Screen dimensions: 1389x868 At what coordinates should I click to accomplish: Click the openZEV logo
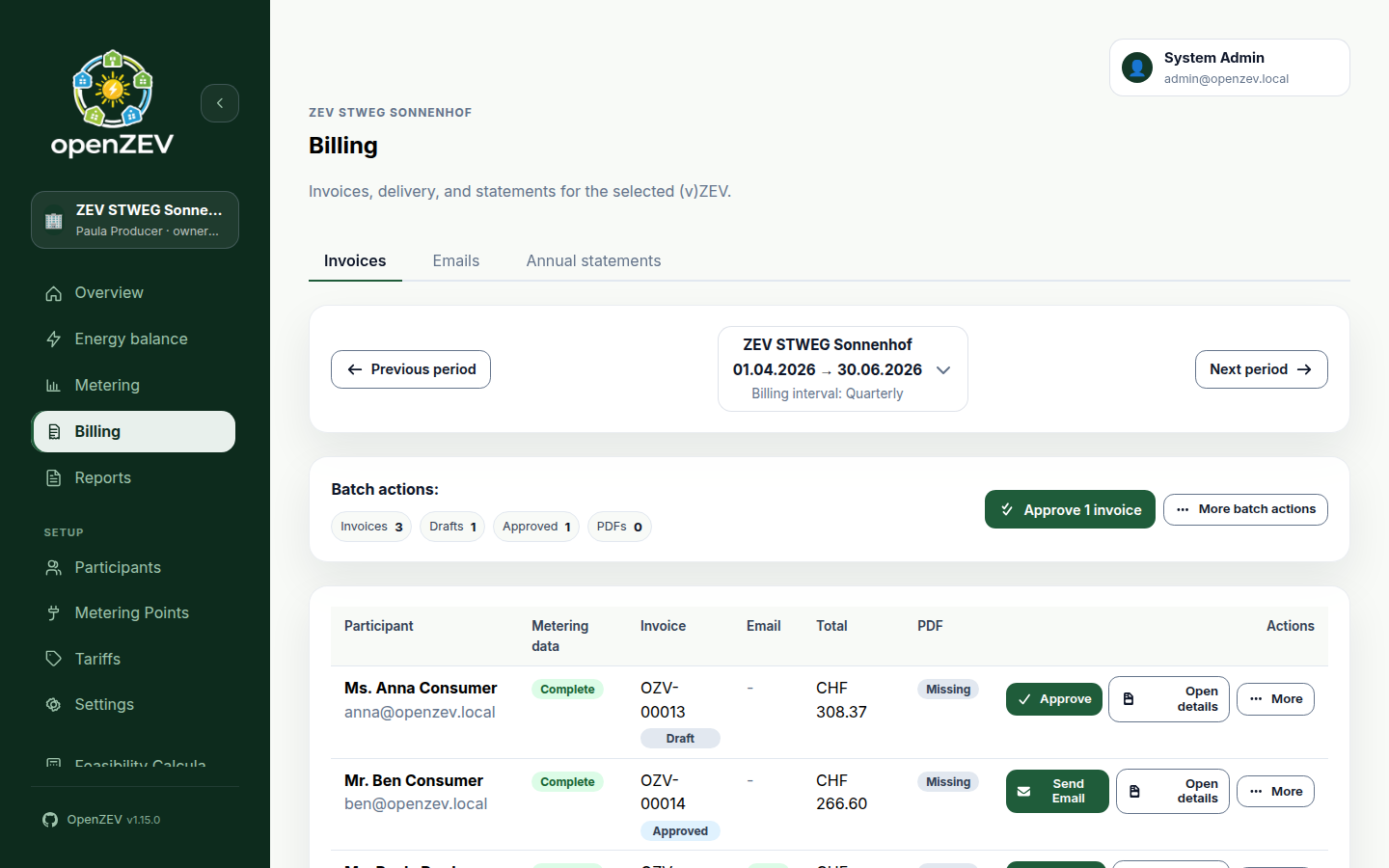click(113, 103)
